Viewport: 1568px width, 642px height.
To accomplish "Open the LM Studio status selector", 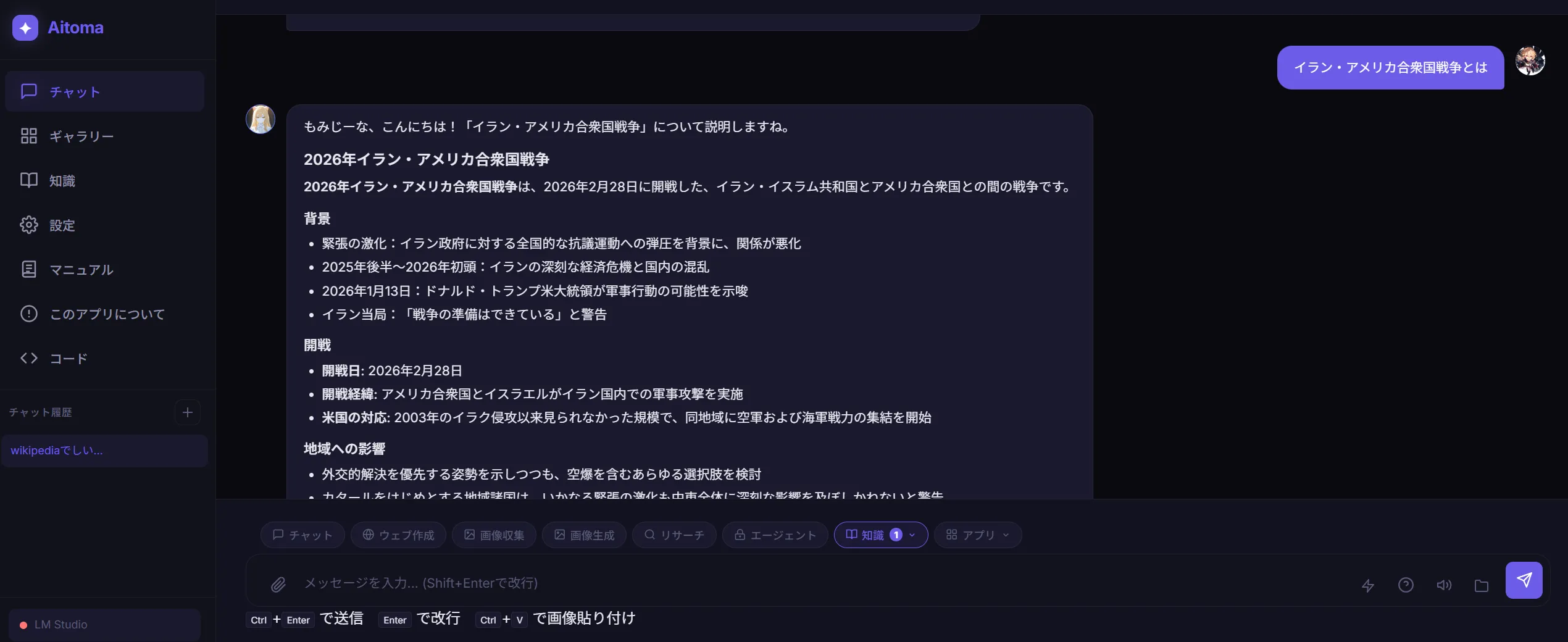I will [x=104, y=625].
